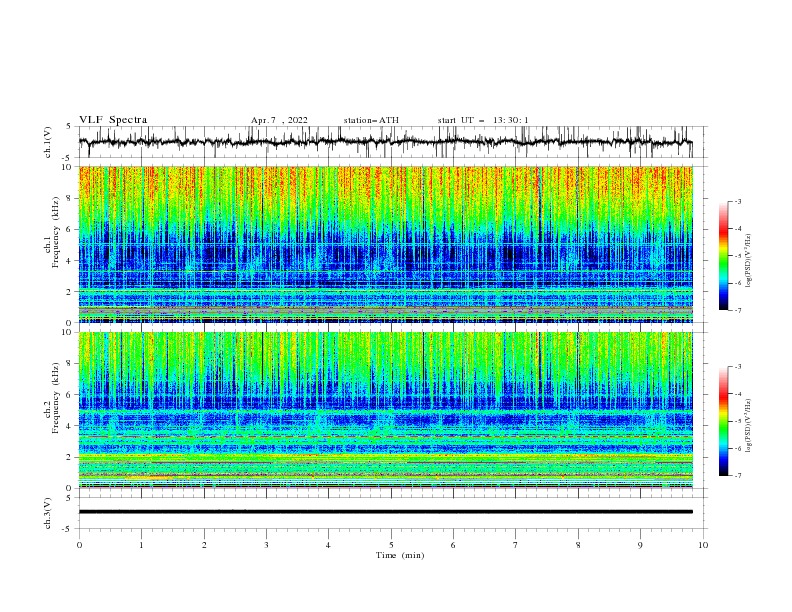
Task: Click the "-5" voltage tick on ch.1(V) axis
Action: click(67, 158)
